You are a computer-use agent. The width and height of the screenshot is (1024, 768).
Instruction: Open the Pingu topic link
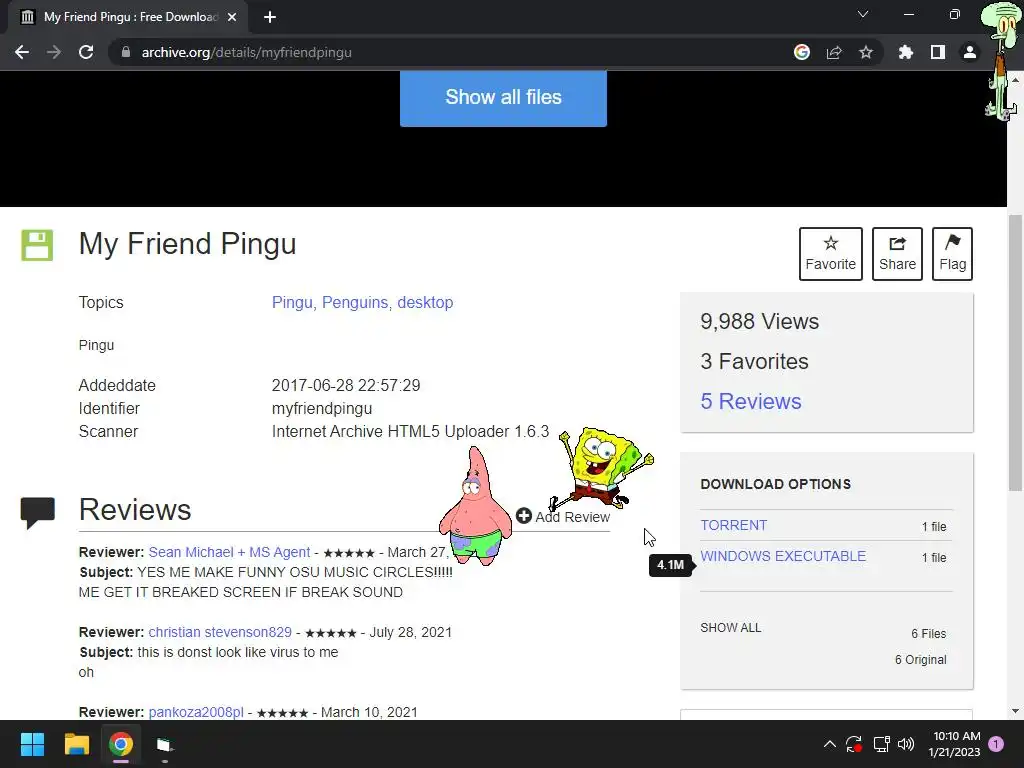coord(292,302)
